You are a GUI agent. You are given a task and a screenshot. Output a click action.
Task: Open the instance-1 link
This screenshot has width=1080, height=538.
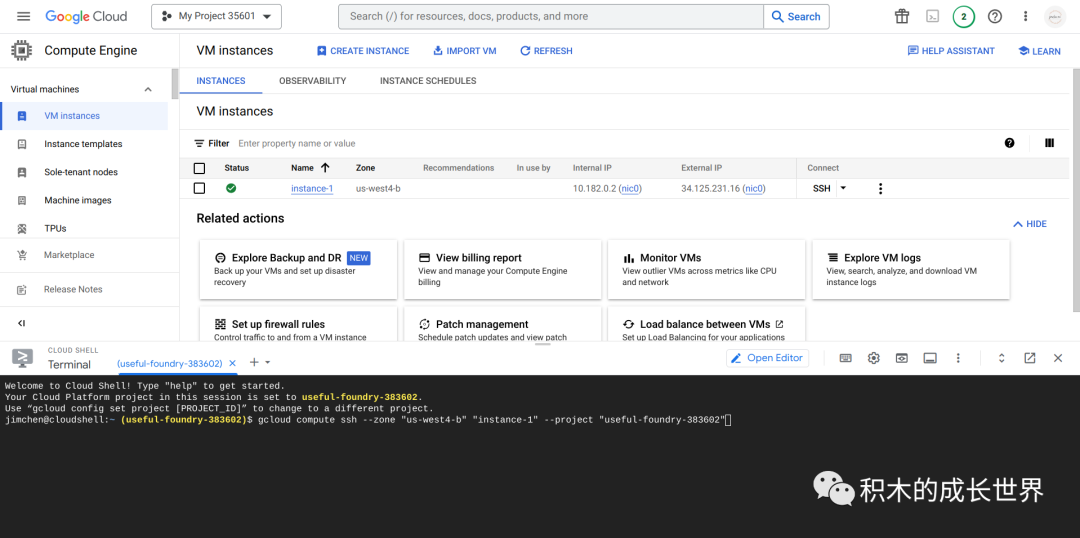click(312, 189)
